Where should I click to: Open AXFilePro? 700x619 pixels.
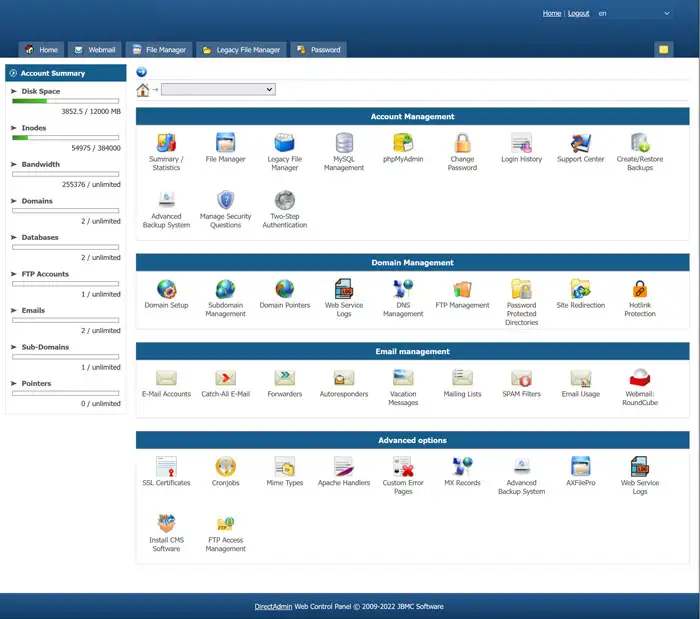(x=580, y=471)
